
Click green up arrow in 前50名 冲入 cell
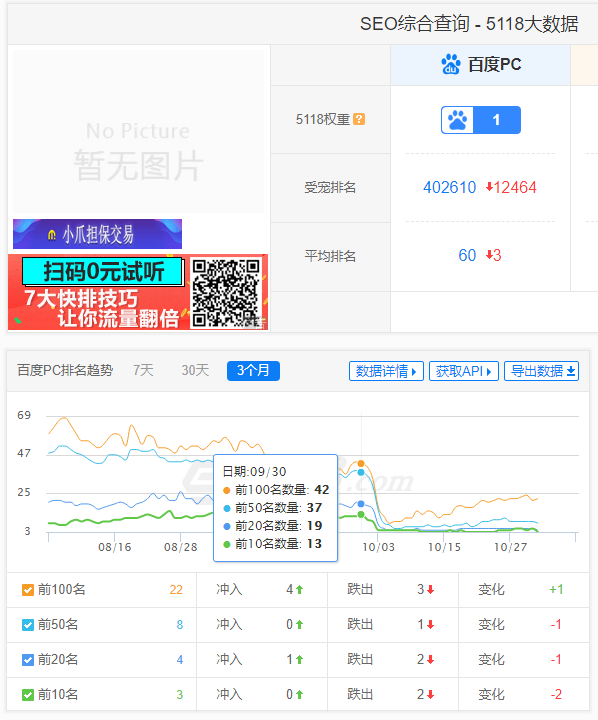coord(299,625)
